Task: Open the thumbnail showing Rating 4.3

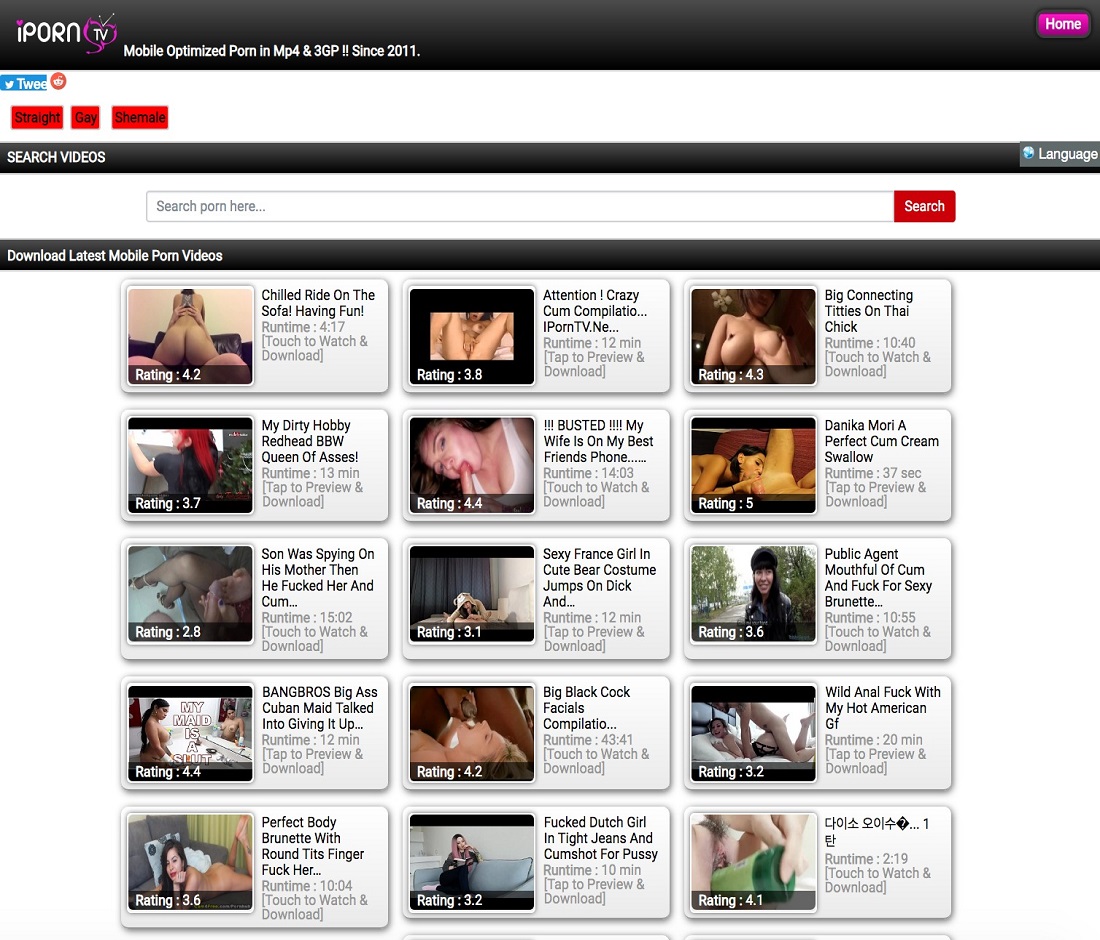Action: 753,337
